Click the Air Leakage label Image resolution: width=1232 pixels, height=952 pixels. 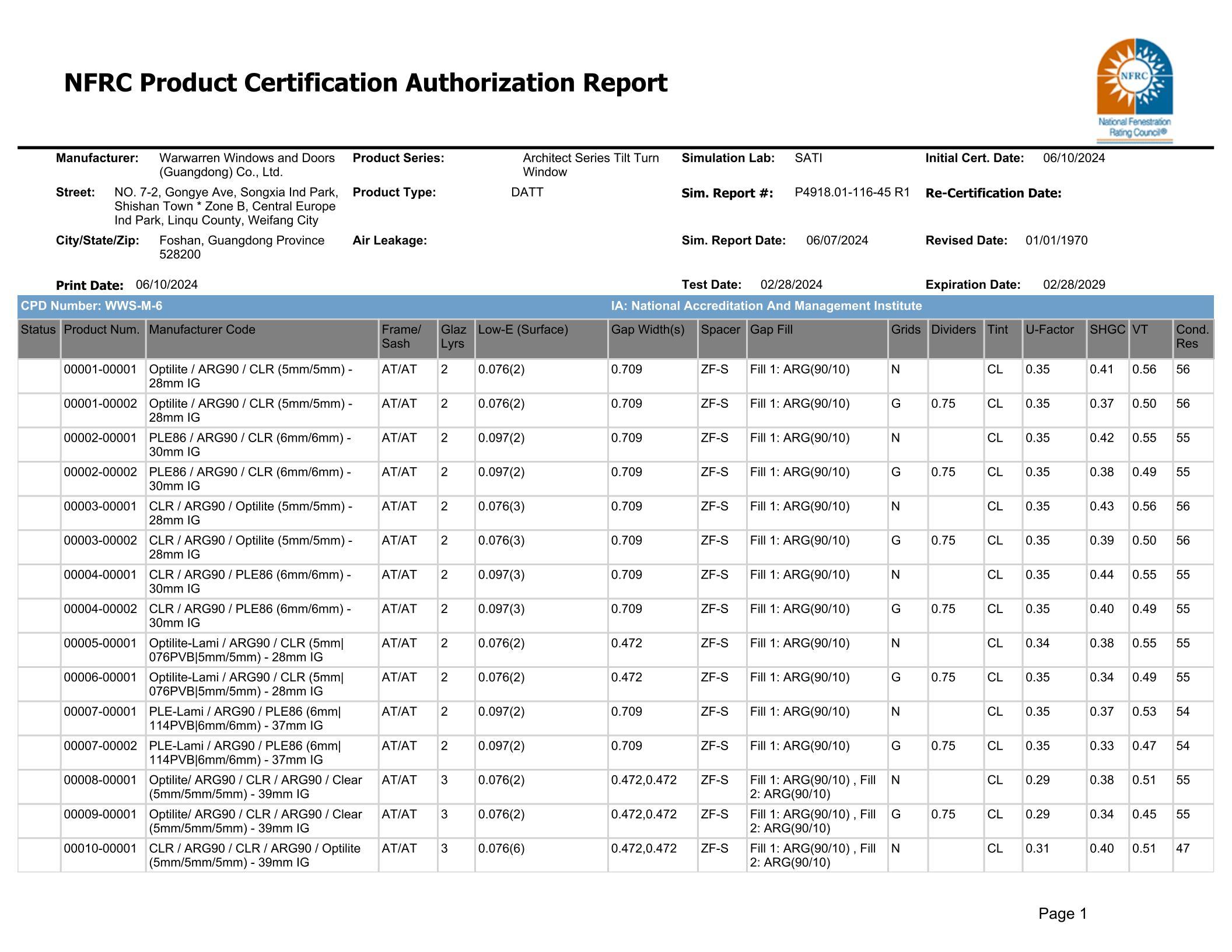tap(390, 240)
